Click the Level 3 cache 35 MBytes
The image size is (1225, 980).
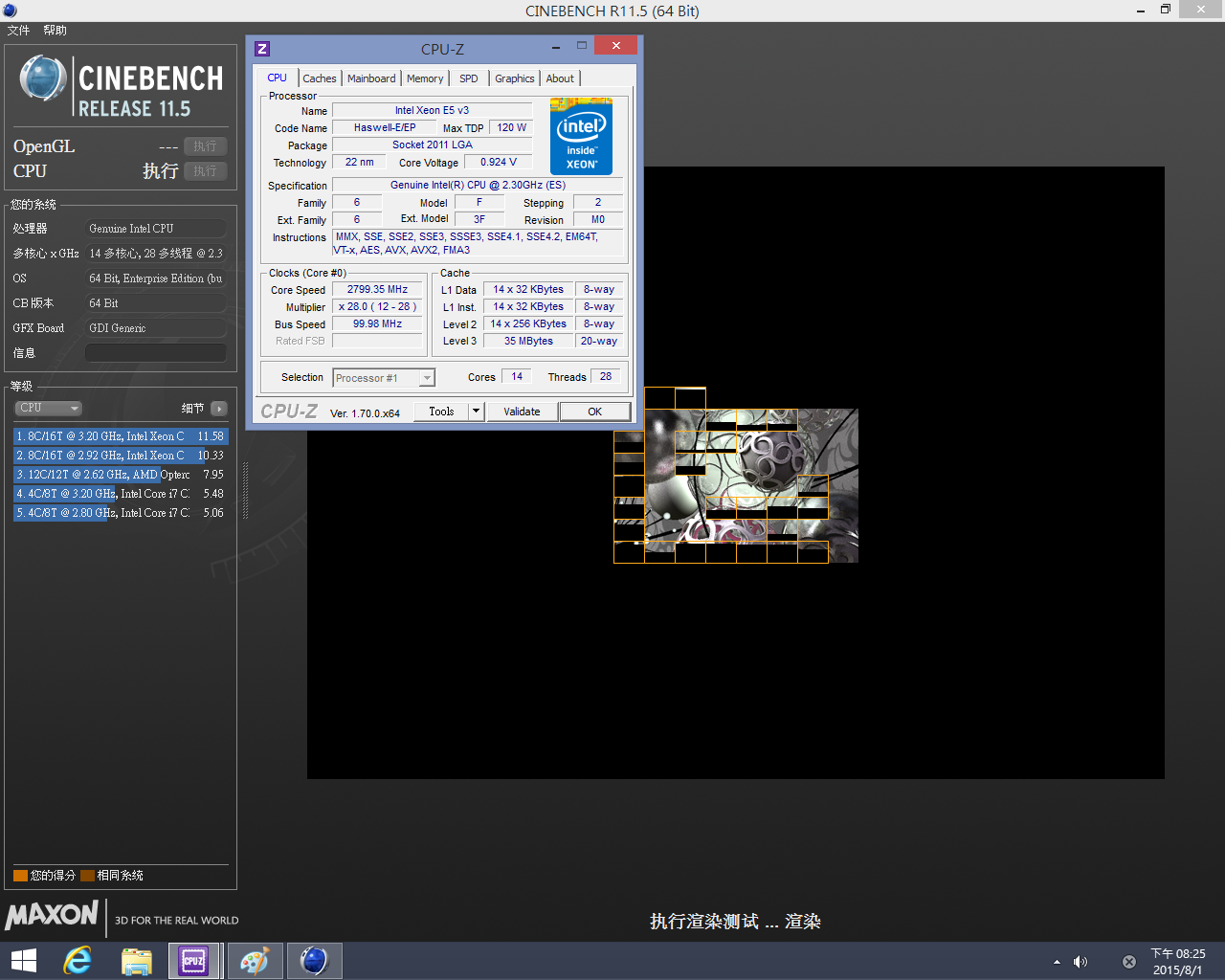[528, 341]
